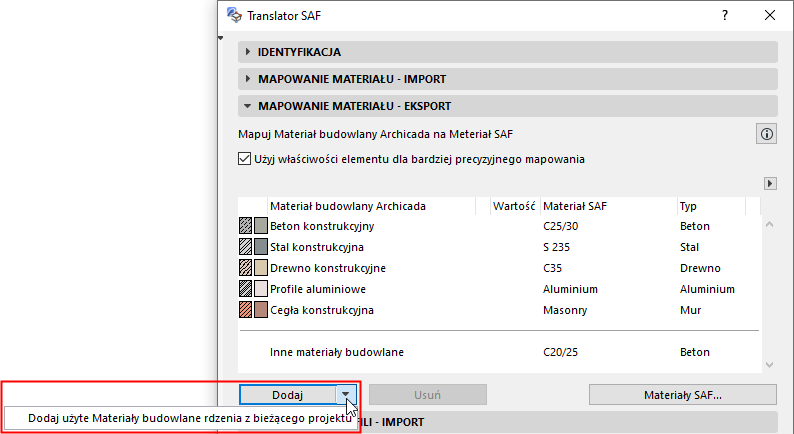Click the 'Masonry' SAF material cell
794x434 pixels.
pos(565,310)
